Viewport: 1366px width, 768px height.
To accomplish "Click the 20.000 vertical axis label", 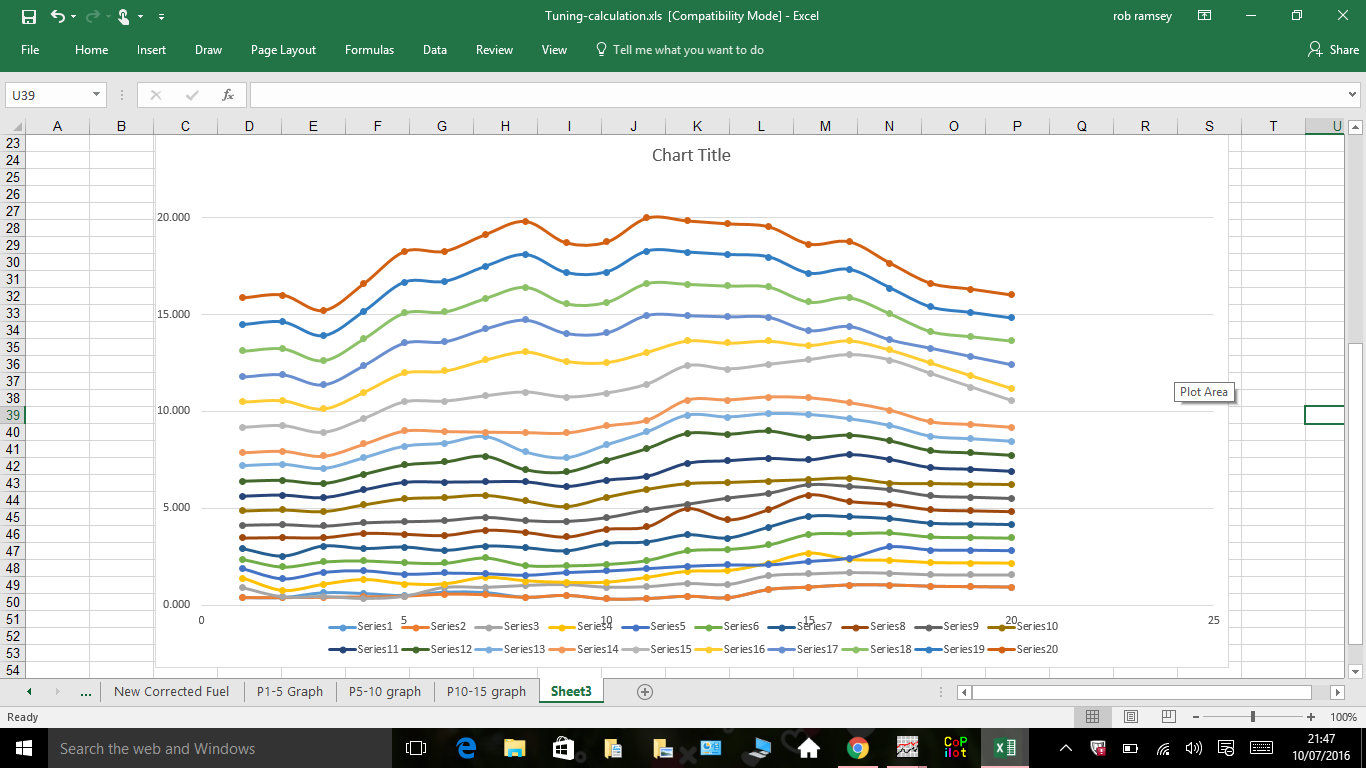I will (x=174, y=217).
